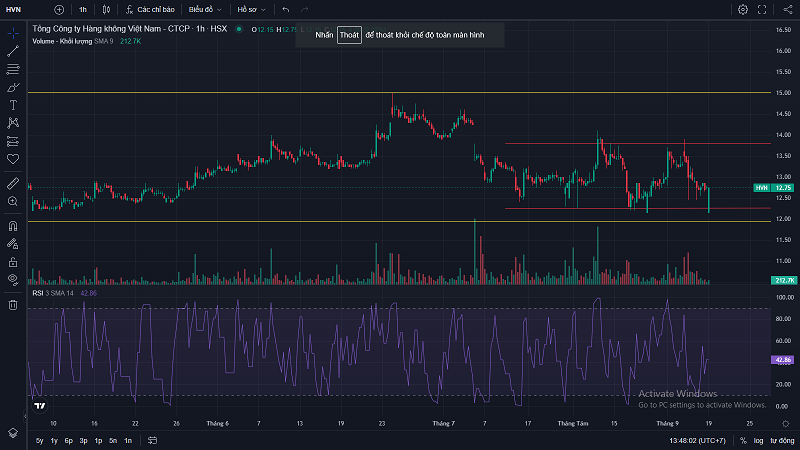800x450 pixels.
Task: Select the text annotation tool
Action: click(x=13, y=104)
